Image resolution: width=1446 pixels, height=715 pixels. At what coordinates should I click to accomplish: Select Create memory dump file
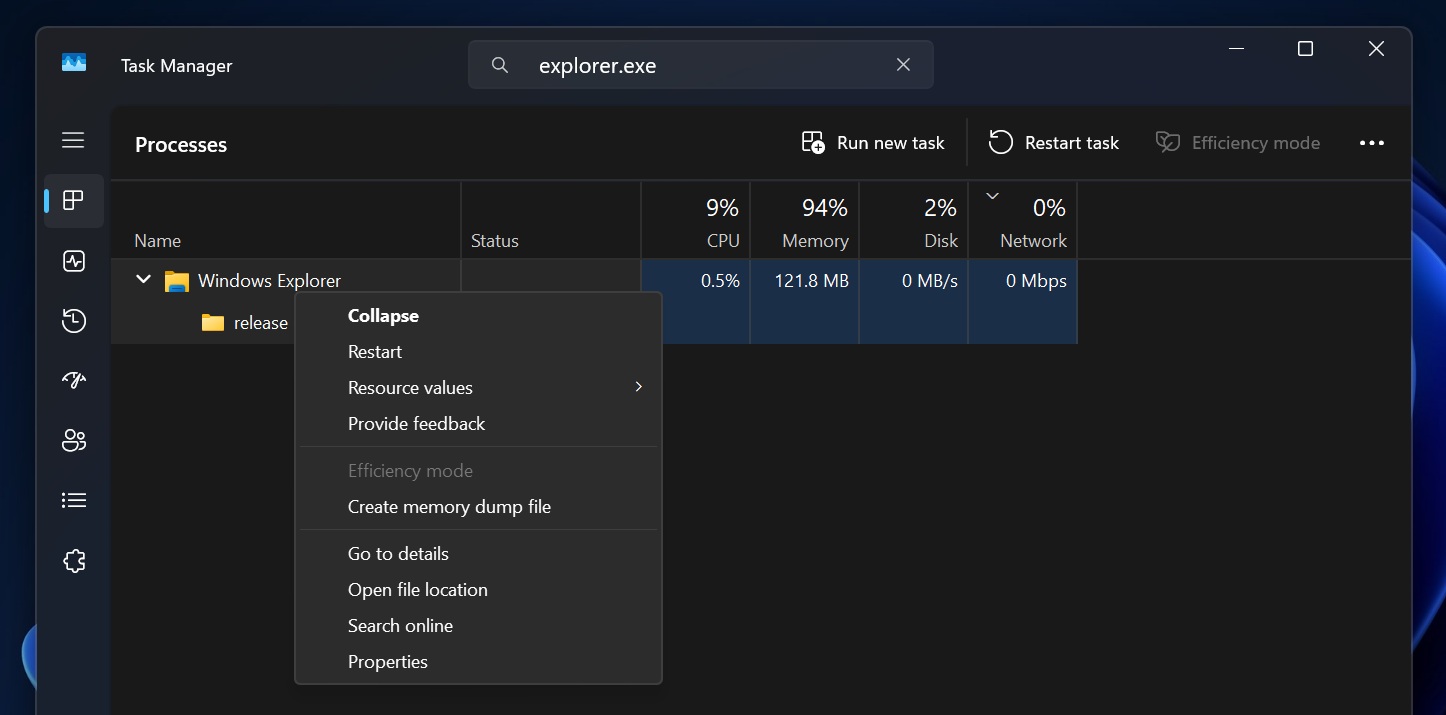(x=449, y=506)
